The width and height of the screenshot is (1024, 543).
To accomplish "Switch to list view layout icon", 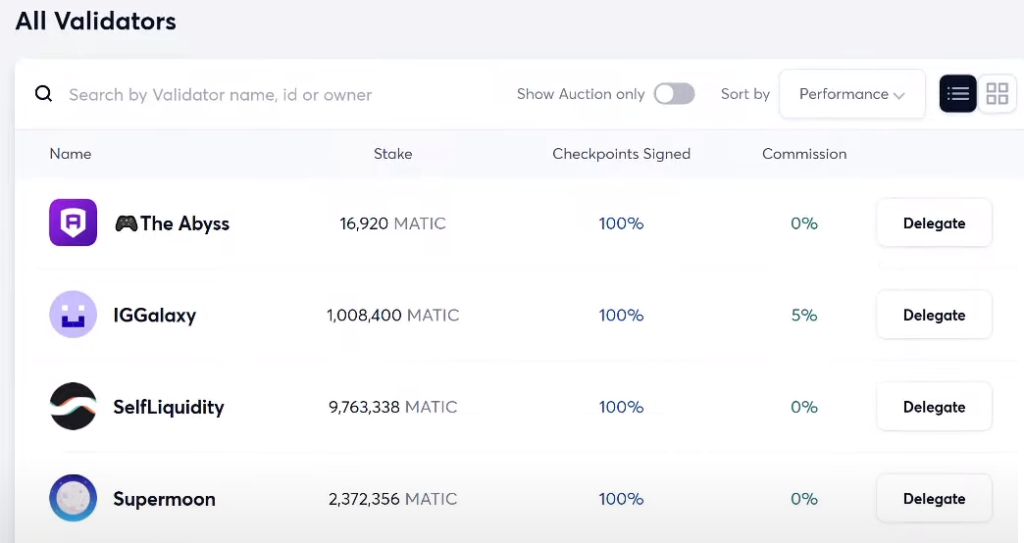I will coord(957,93).
